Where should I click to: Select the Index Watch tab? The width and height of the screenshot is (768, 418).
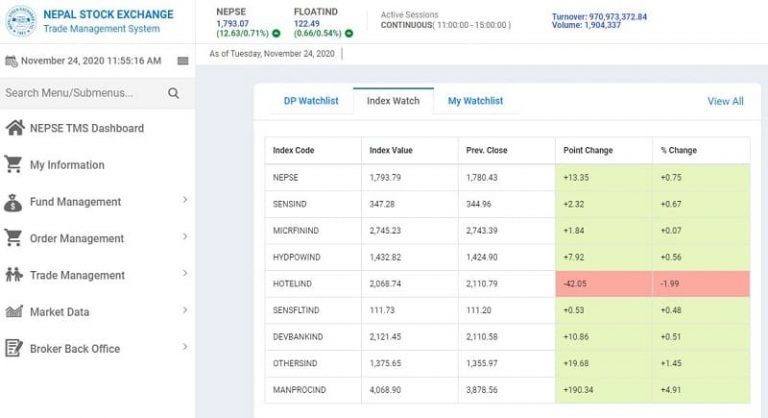(x=393, y=101)
